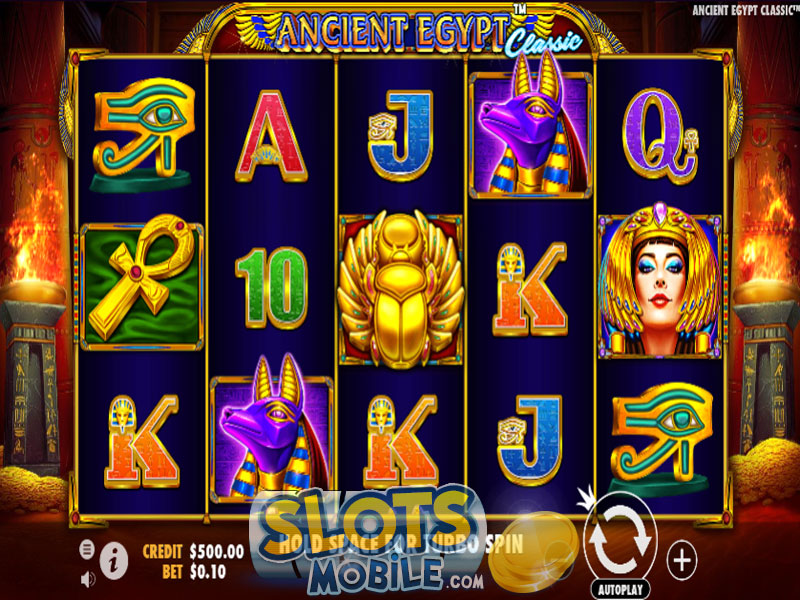Click the Ancient Egypt Classic title logo
The height and width of the screenshot is (600, 800).
403,32
